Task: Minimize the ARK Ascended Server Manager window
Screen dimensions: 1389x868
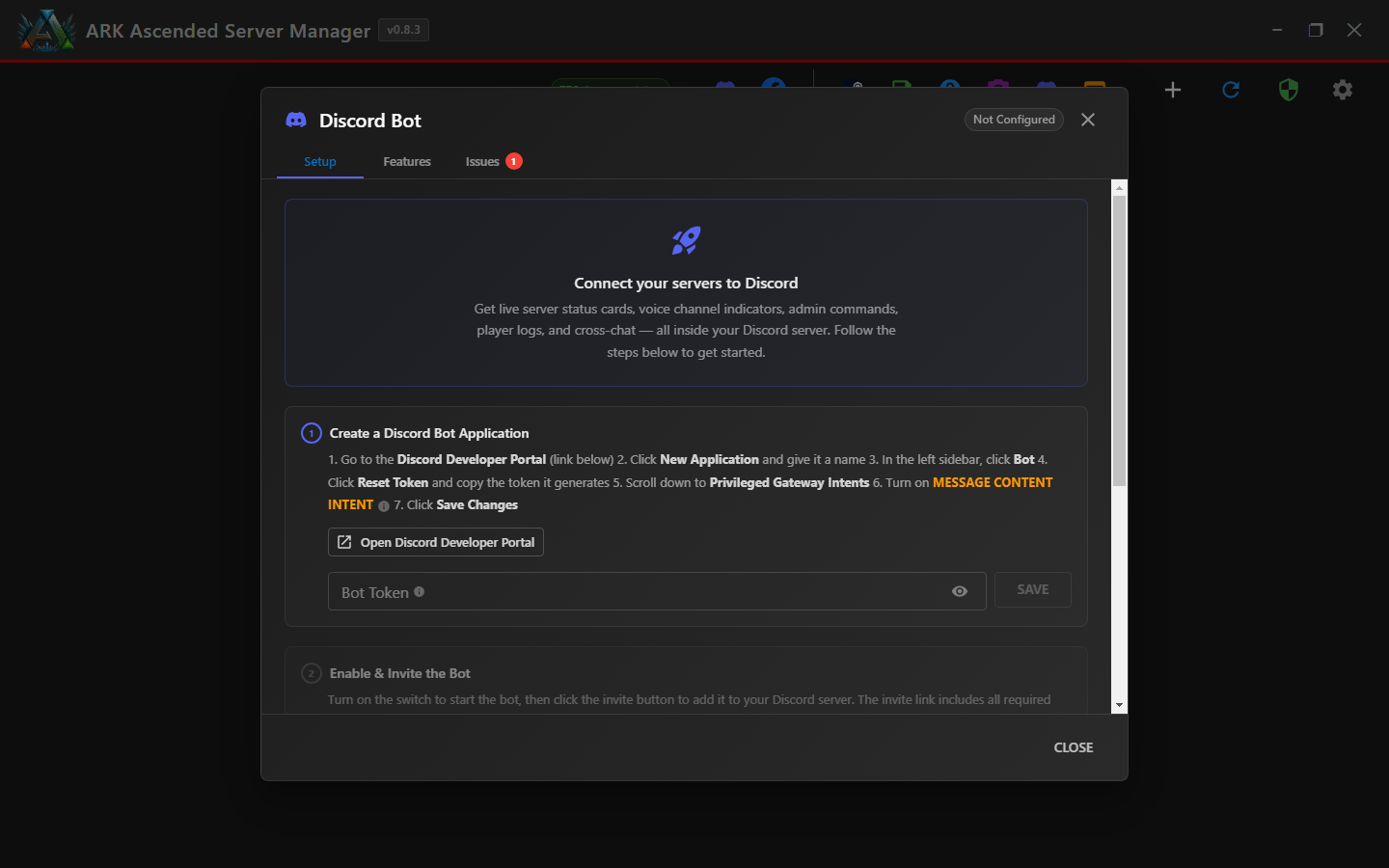Action: click(x=1277, y=30)
